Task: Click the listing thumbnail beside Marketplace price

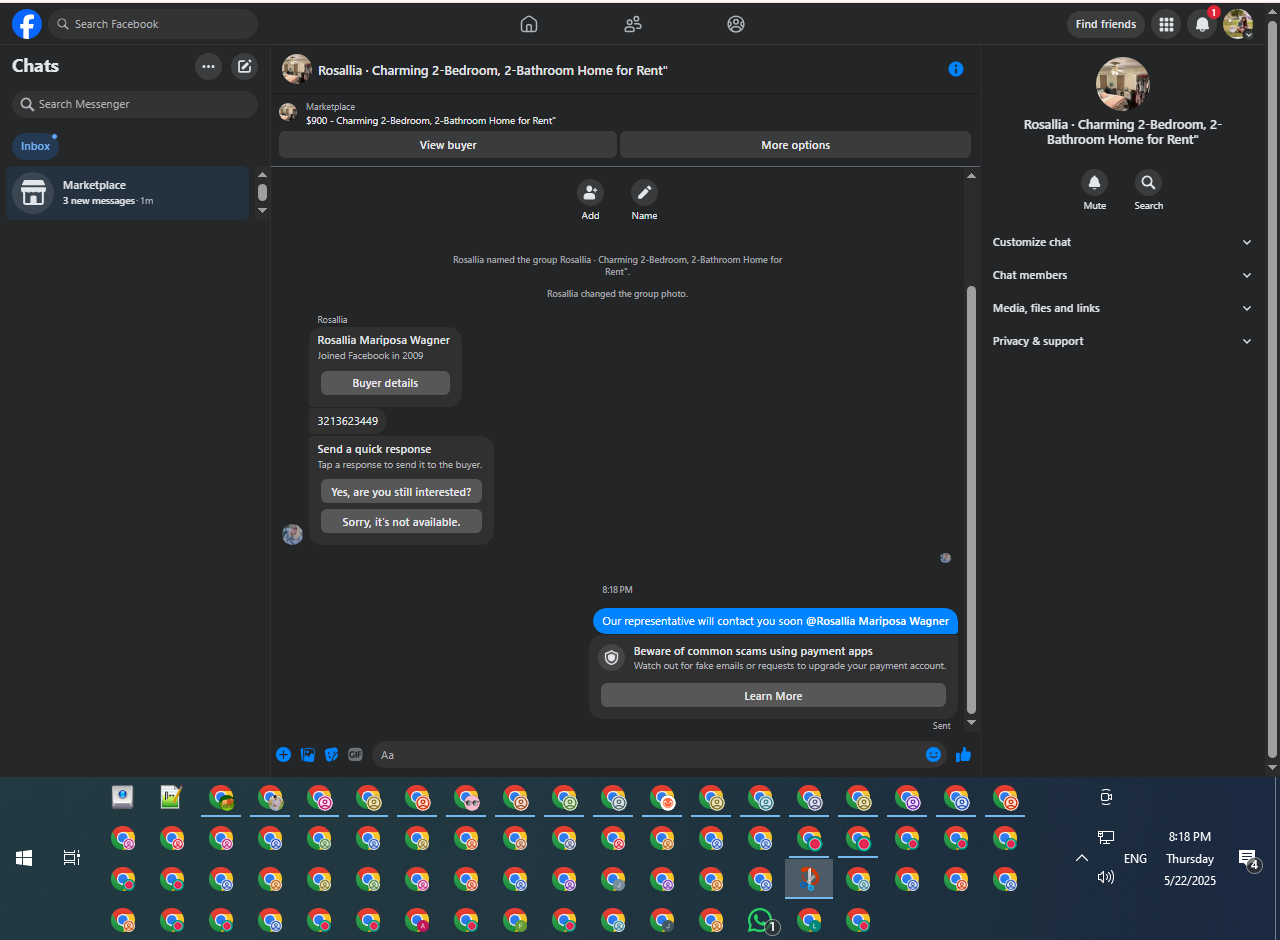Action: pyautogui.click(x=288, y=112)
